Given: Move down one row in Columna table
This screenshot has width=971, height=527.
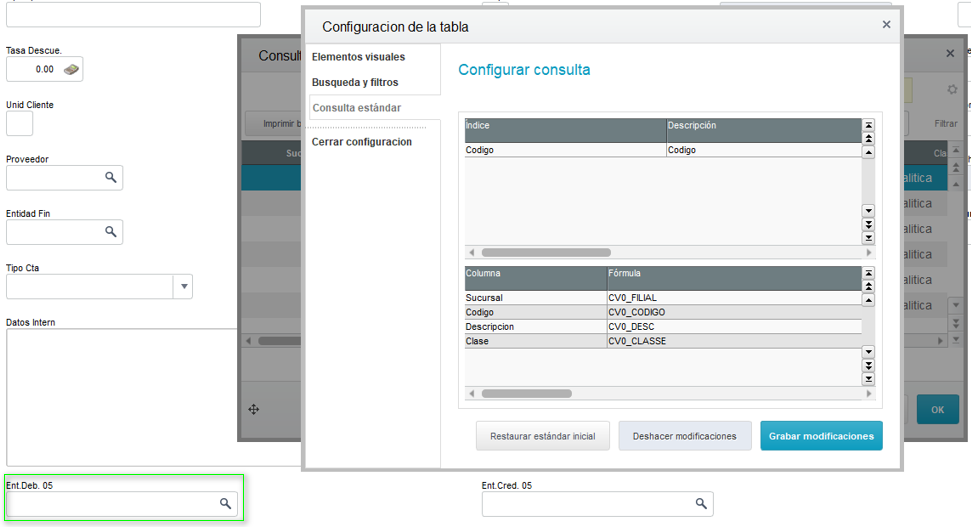Looking at the screenshot, I should coord(868,352).
